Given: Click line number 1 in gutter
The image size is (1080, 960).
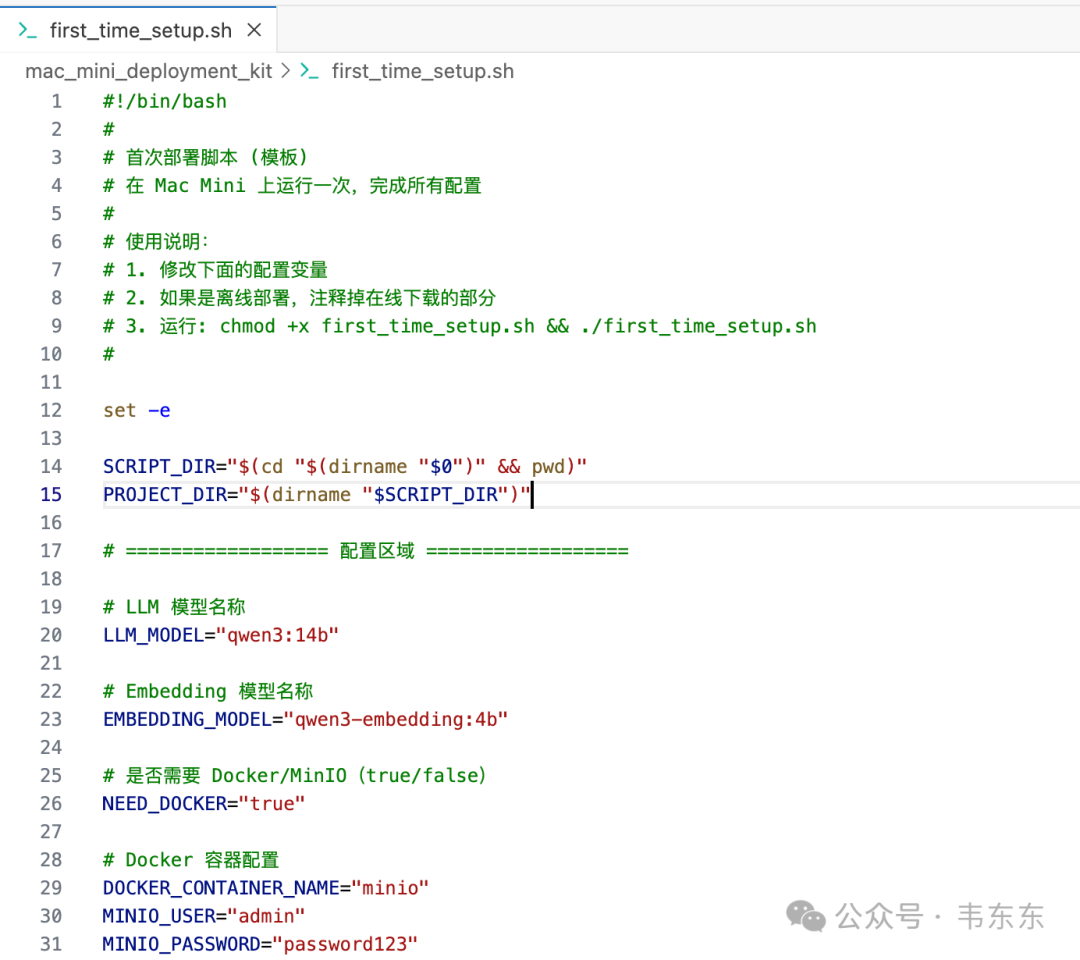Looking at the screenshot, I should (56, 102).
